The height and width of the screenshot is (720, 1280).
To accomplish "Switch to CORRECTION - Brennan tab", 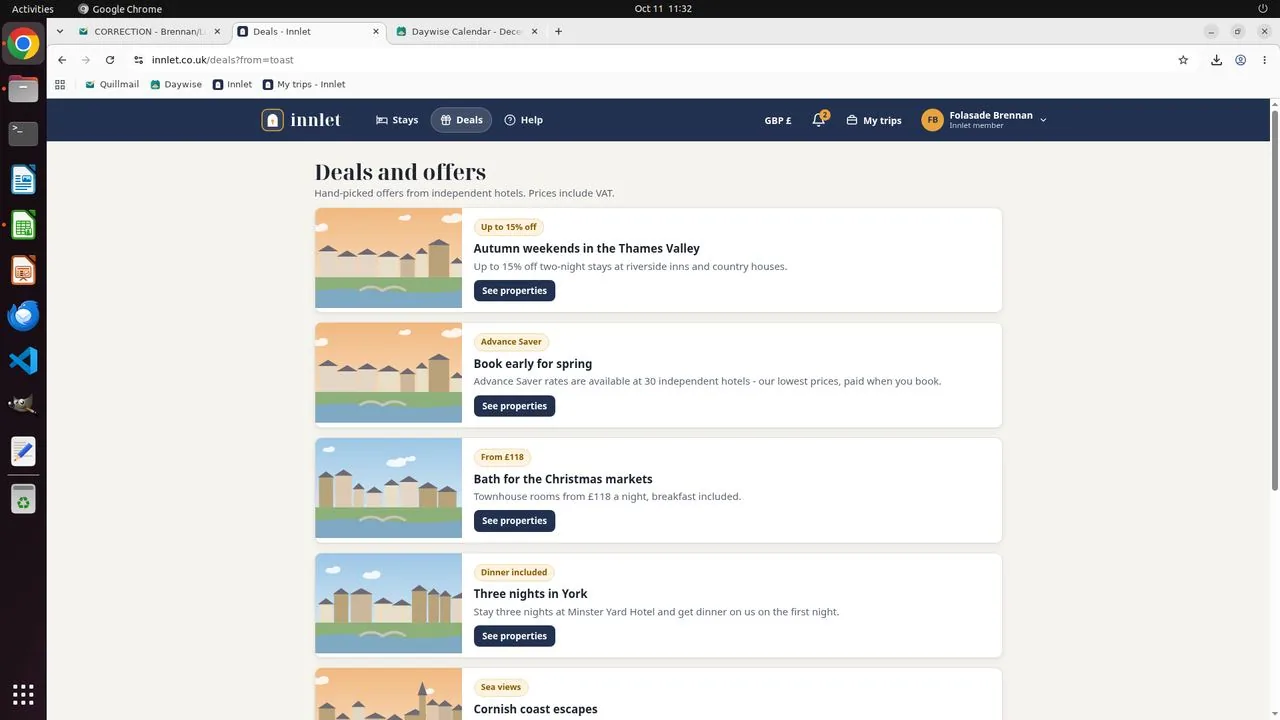I will coord(150,31).
